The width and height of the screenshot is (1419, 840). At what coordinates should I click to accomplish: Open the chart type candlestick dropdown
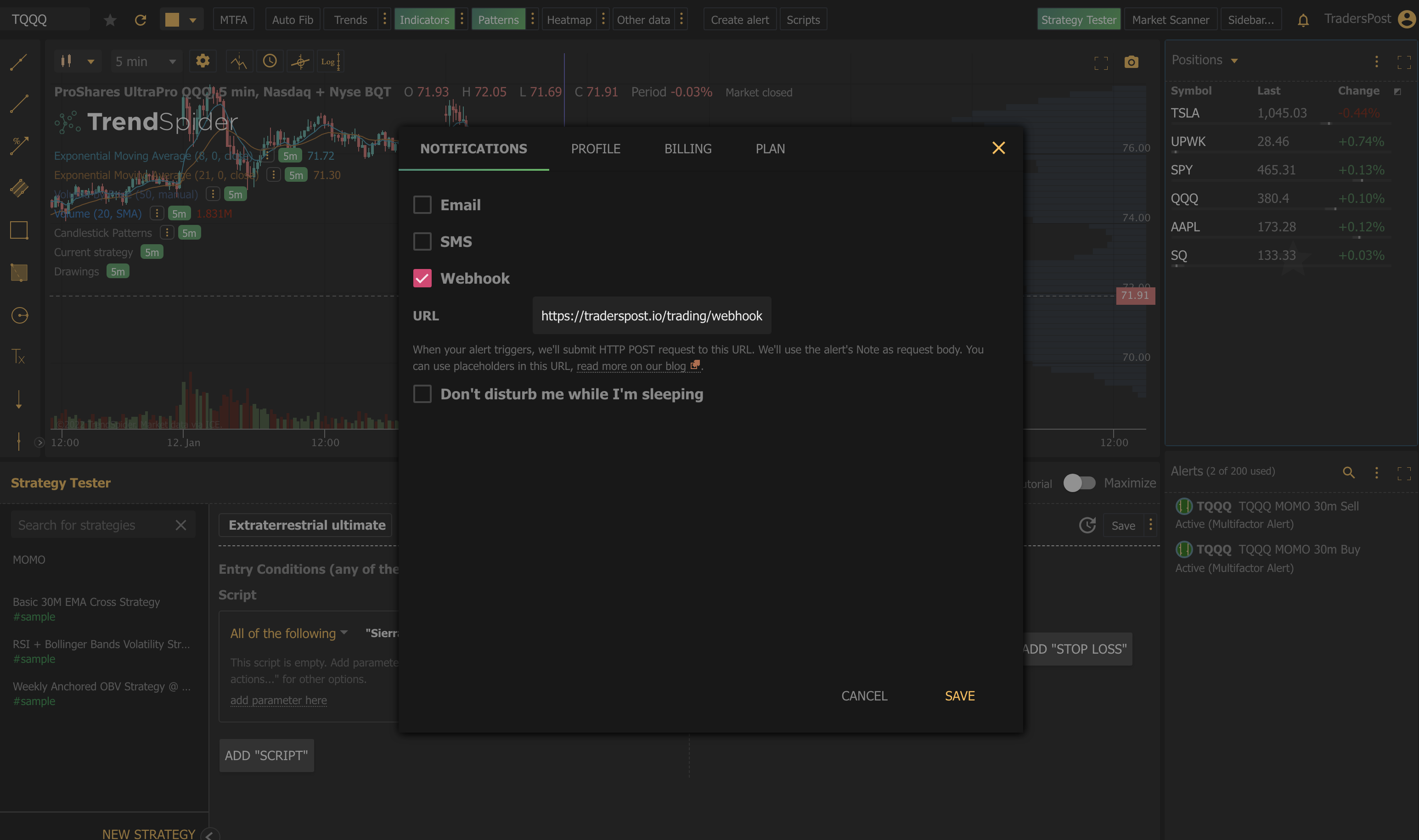coord(78,61)
